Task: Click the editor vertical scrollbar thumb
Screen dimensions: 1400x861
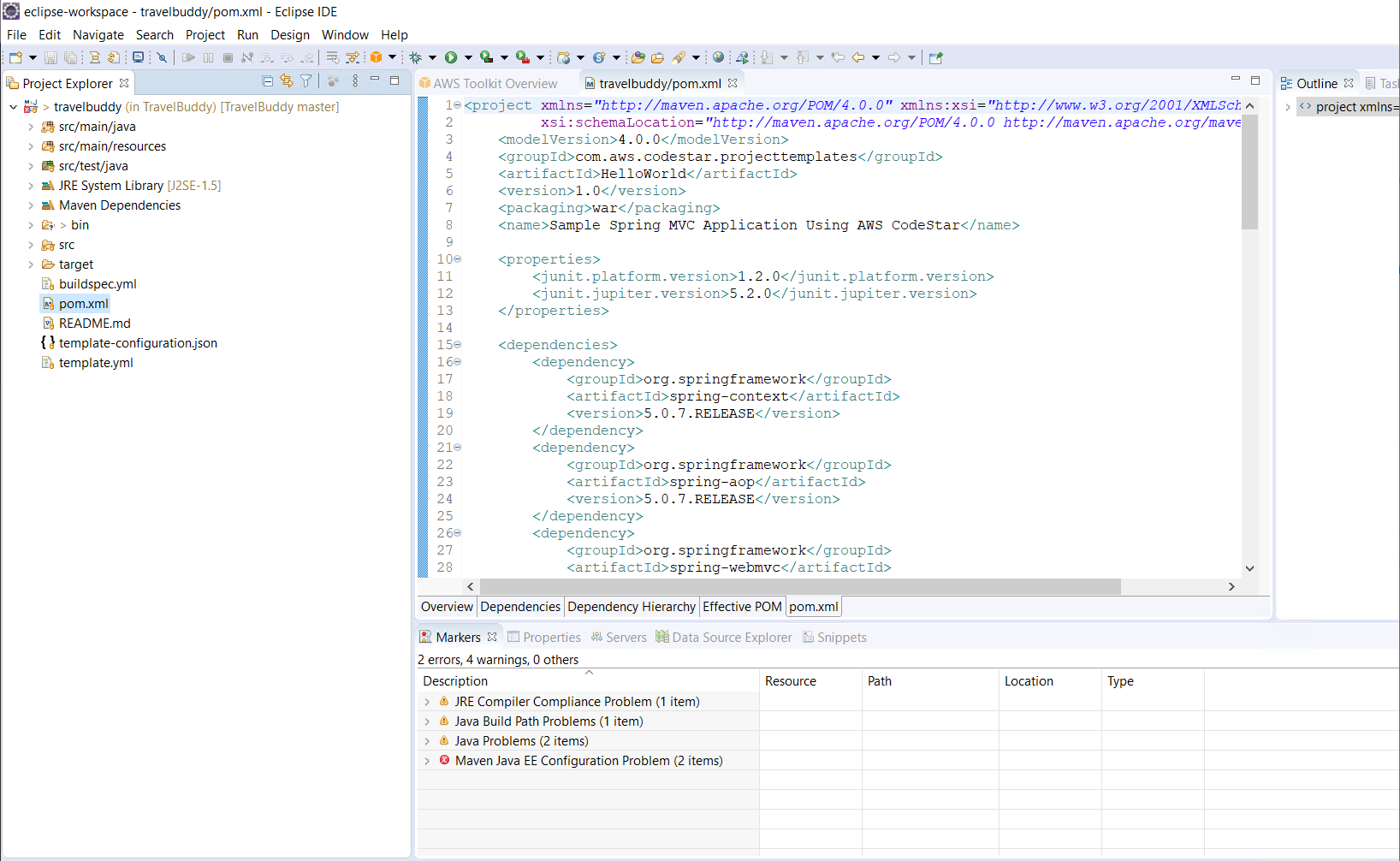Action: click(x=1249, y=172)
